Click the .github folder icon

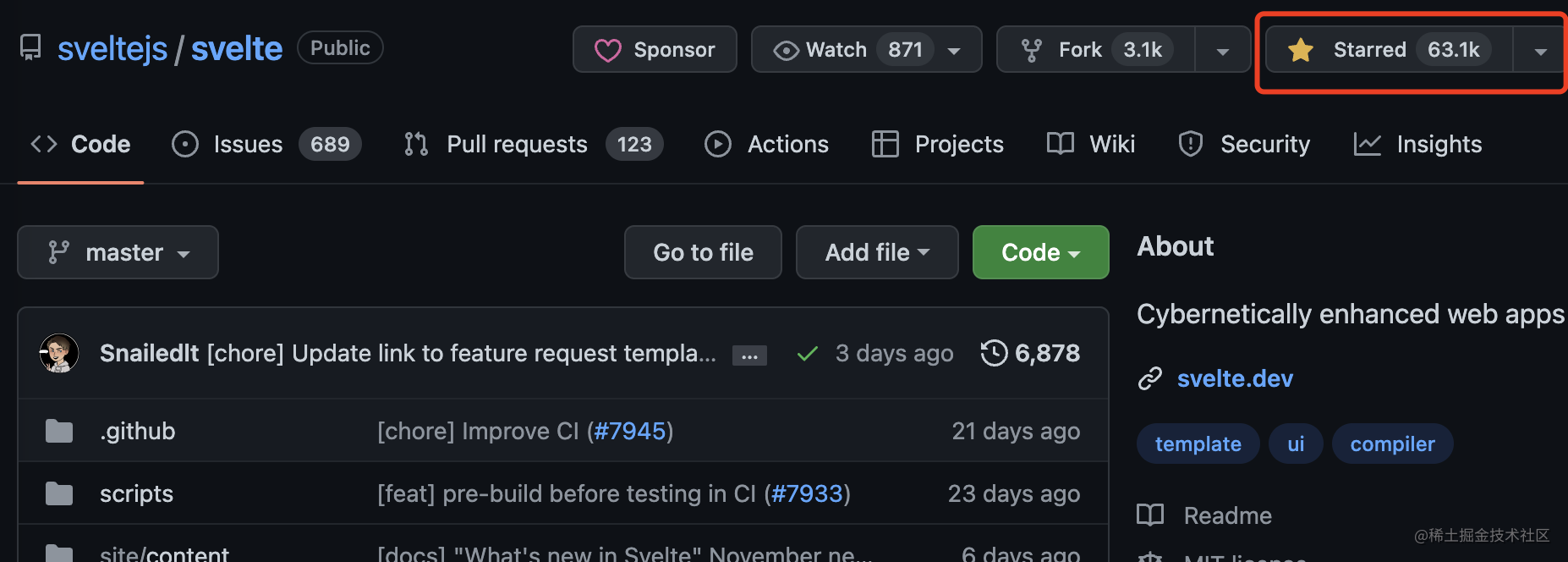pos(59,432)
